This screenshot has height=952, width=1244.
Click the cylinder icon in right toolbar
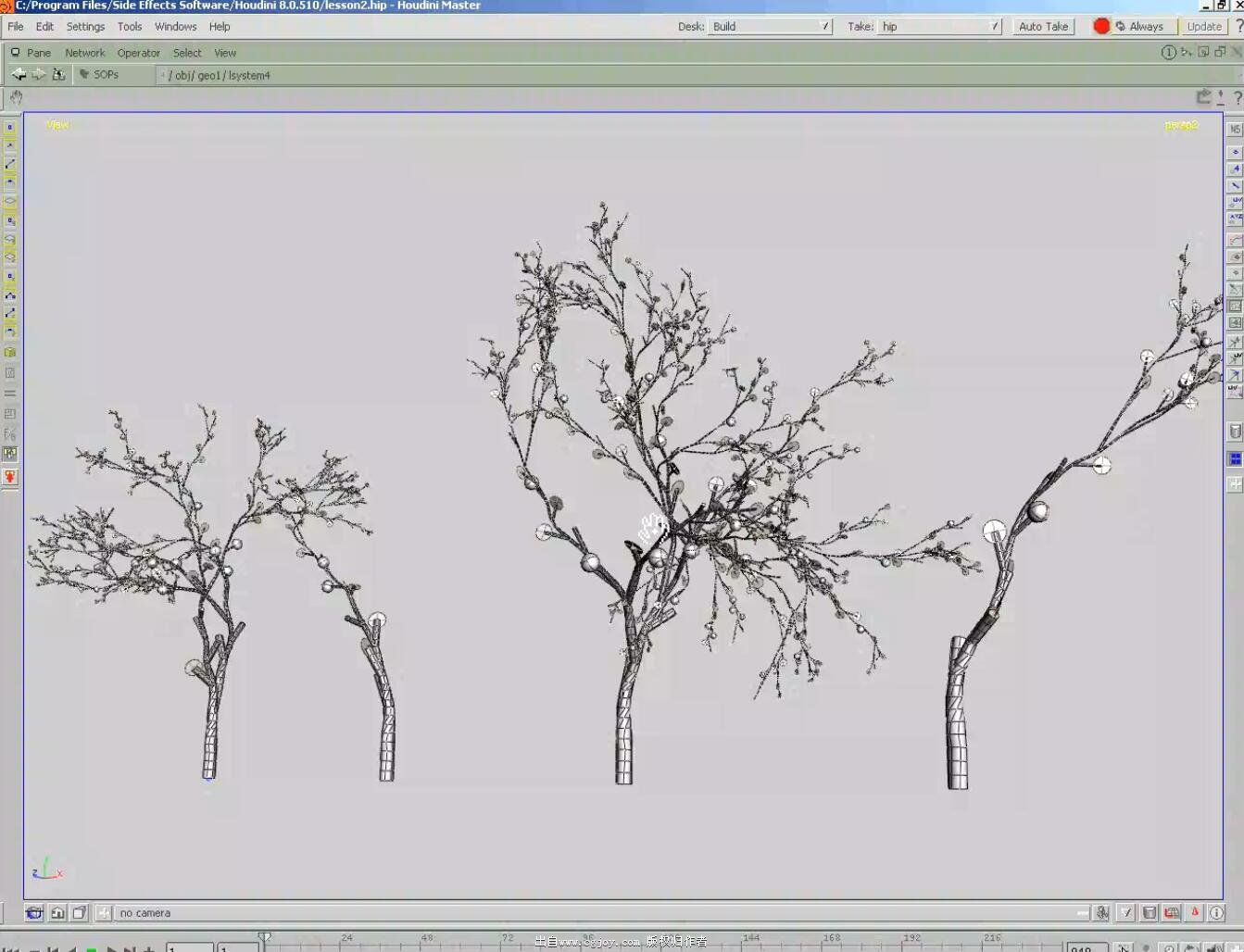click(x=1235, y=432)
